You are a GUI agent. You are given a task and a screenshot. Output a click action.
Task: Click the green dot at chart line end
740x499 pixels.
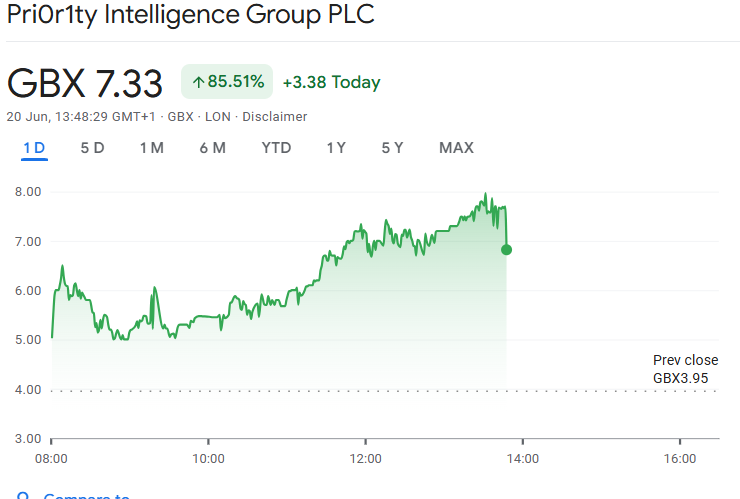[507, 249]
